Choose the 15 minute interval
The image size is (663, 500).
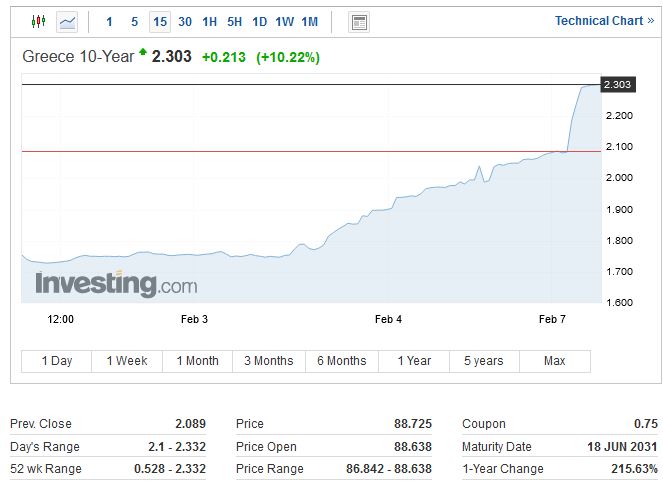pos(160,22)
